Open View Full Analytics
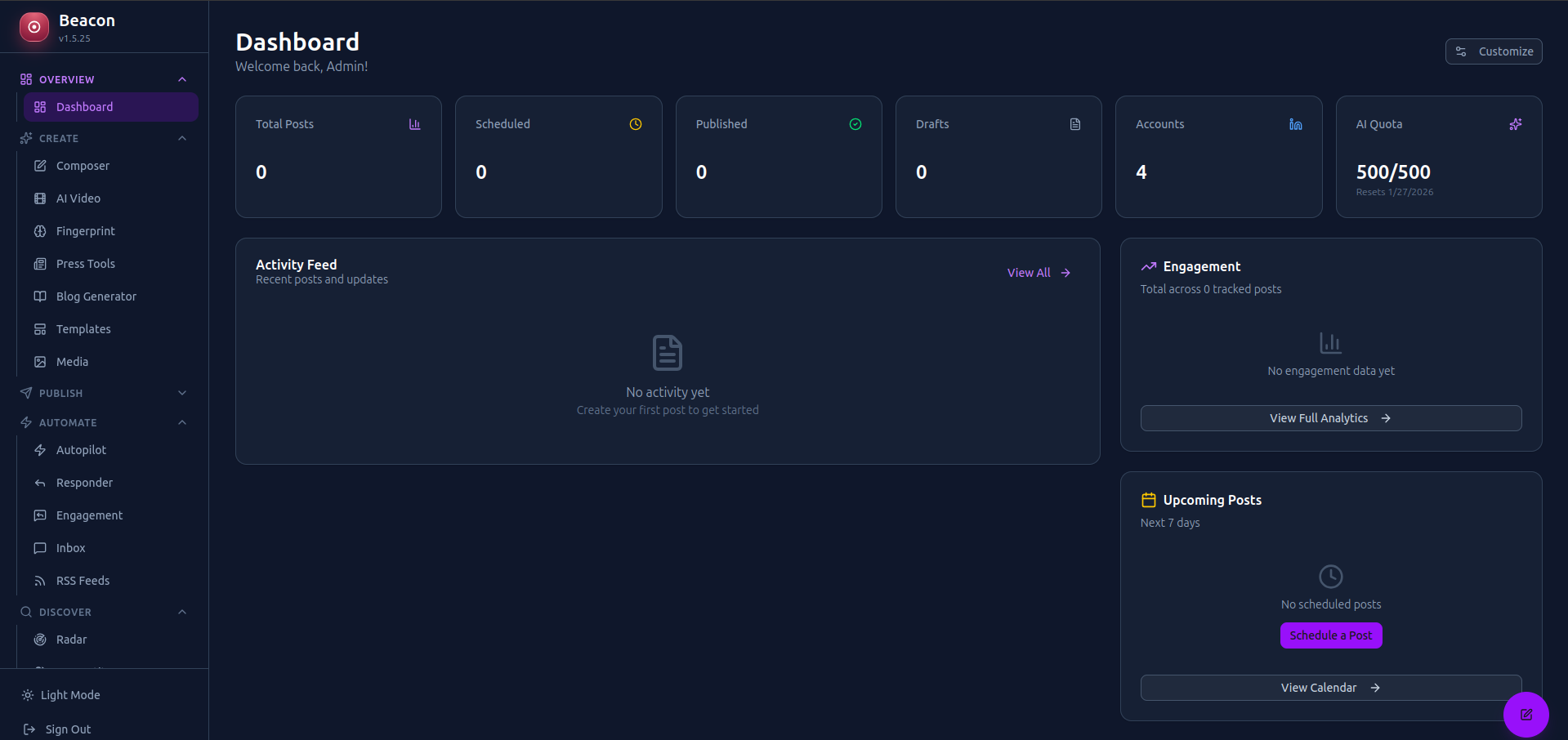This screenshot has width=1568, height=740. (x=1330, y=417)
